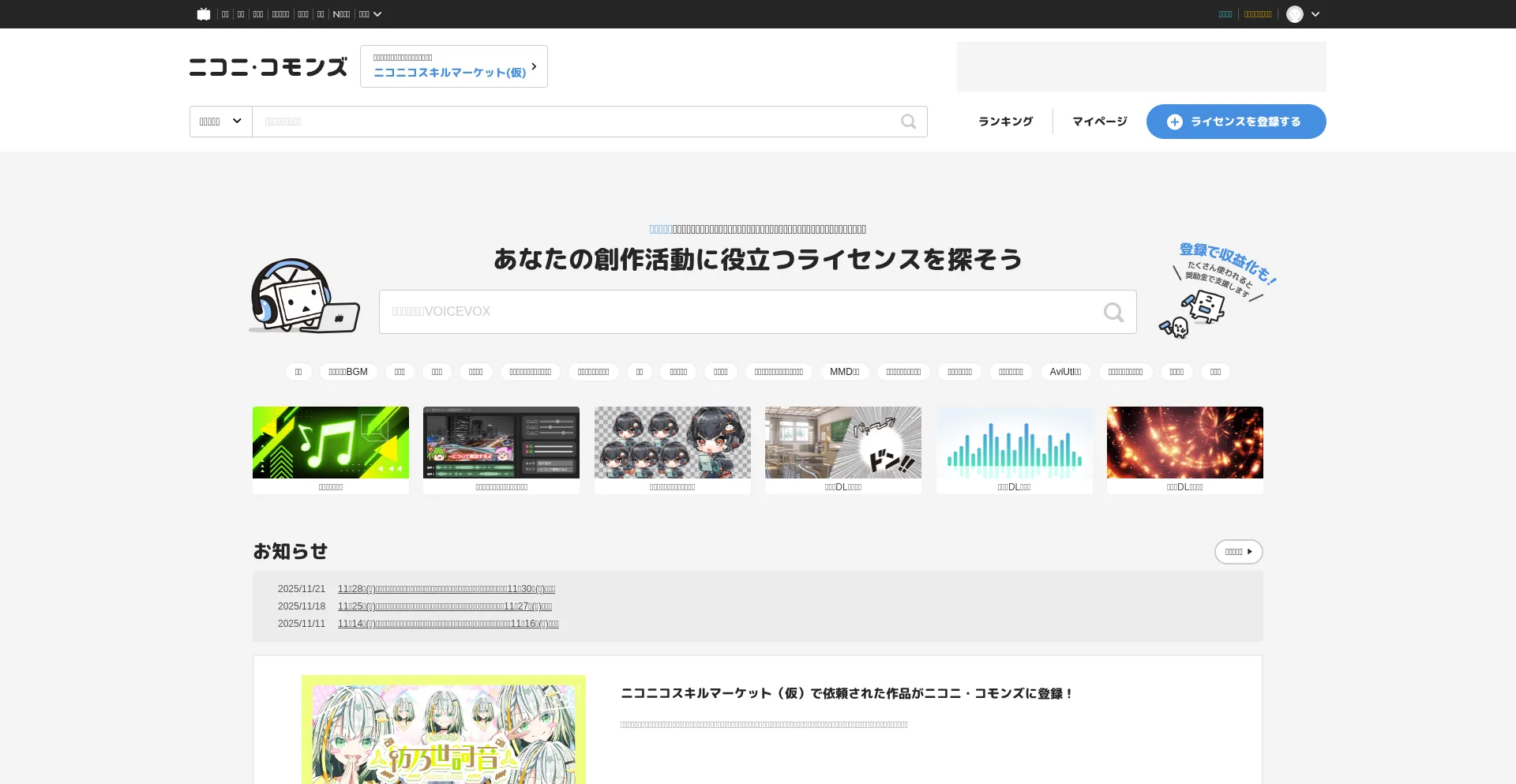Open the search category dropdown
Image resolution: width=1516 pixels, height=784 pixels.
click(x=220, y=122)
